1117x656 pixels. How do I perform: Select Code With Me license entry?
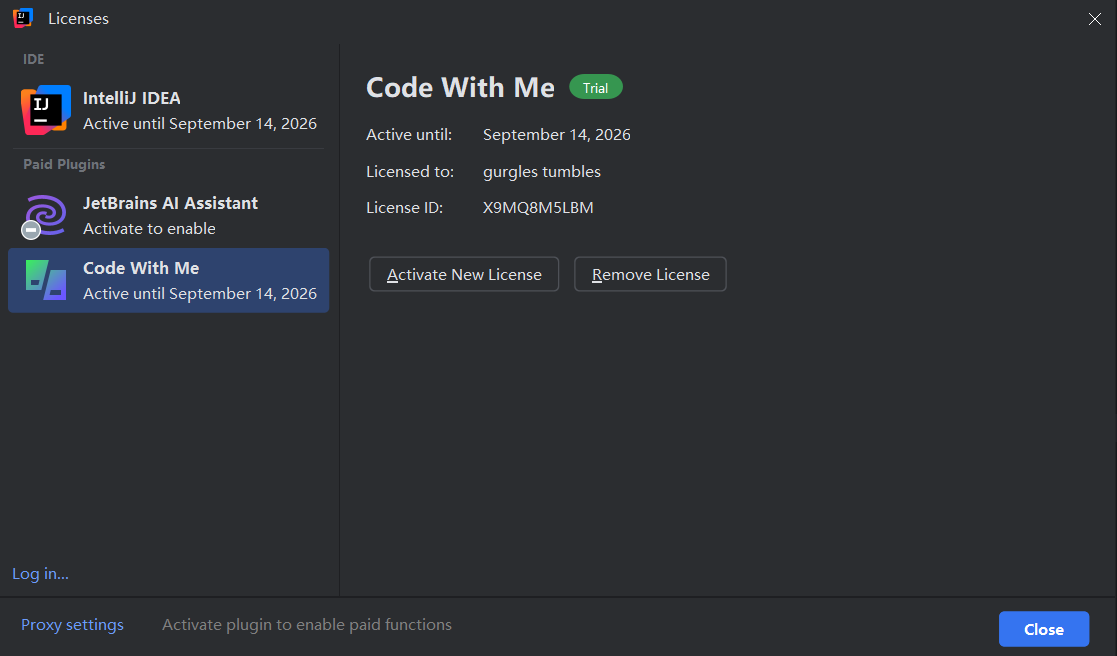[168, 281]
